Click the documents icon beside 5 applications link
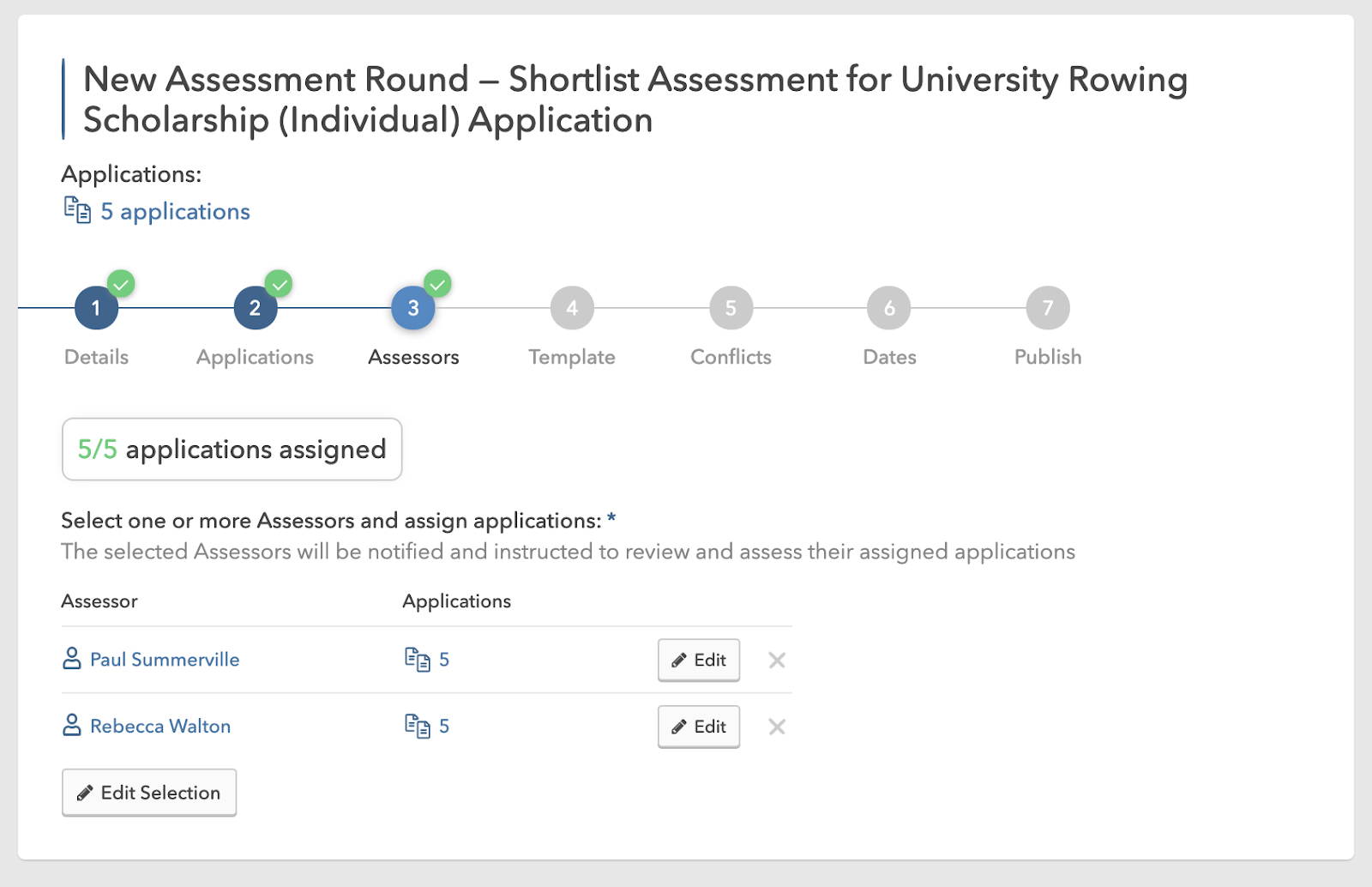The image size is (1372, 887). click(77, 210)
